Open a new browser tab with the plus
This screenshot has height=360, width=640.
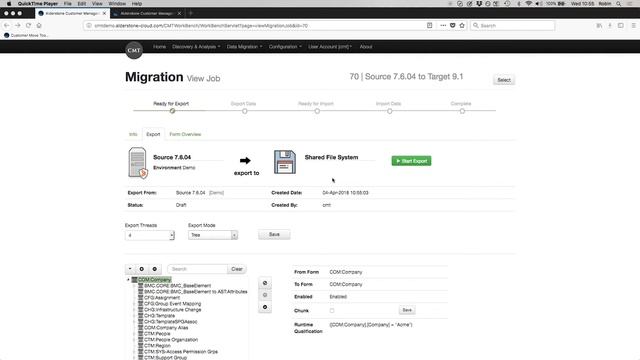click(x=191, y=13)
